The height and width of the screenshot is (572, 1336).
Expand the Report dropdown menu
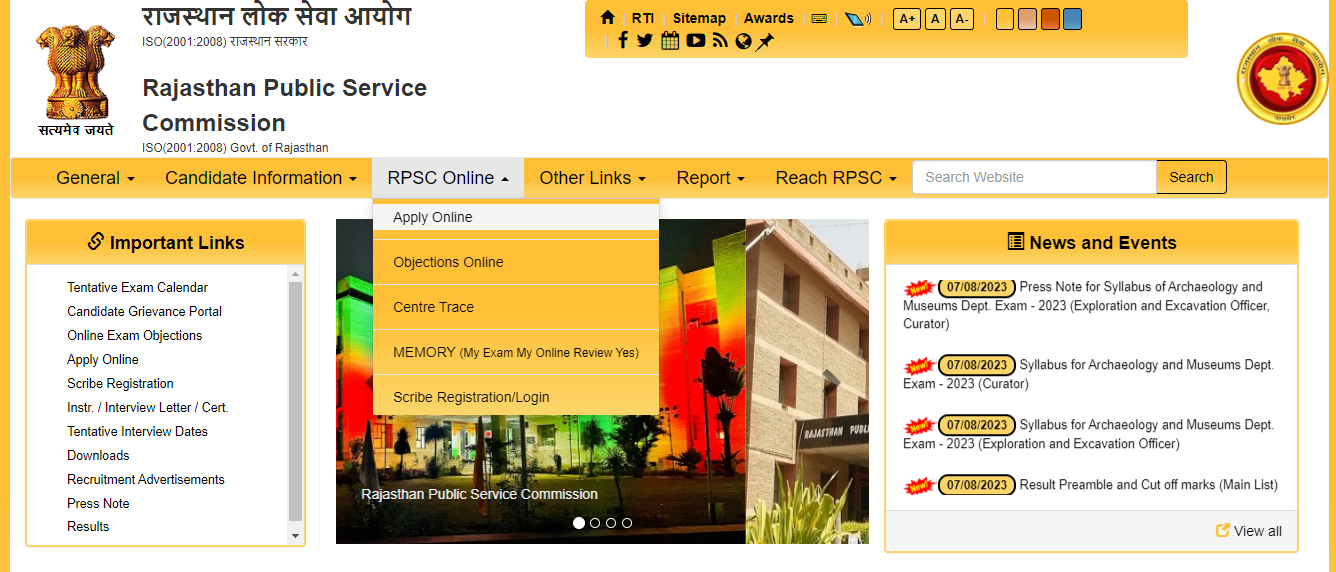[x=710, y=178]
